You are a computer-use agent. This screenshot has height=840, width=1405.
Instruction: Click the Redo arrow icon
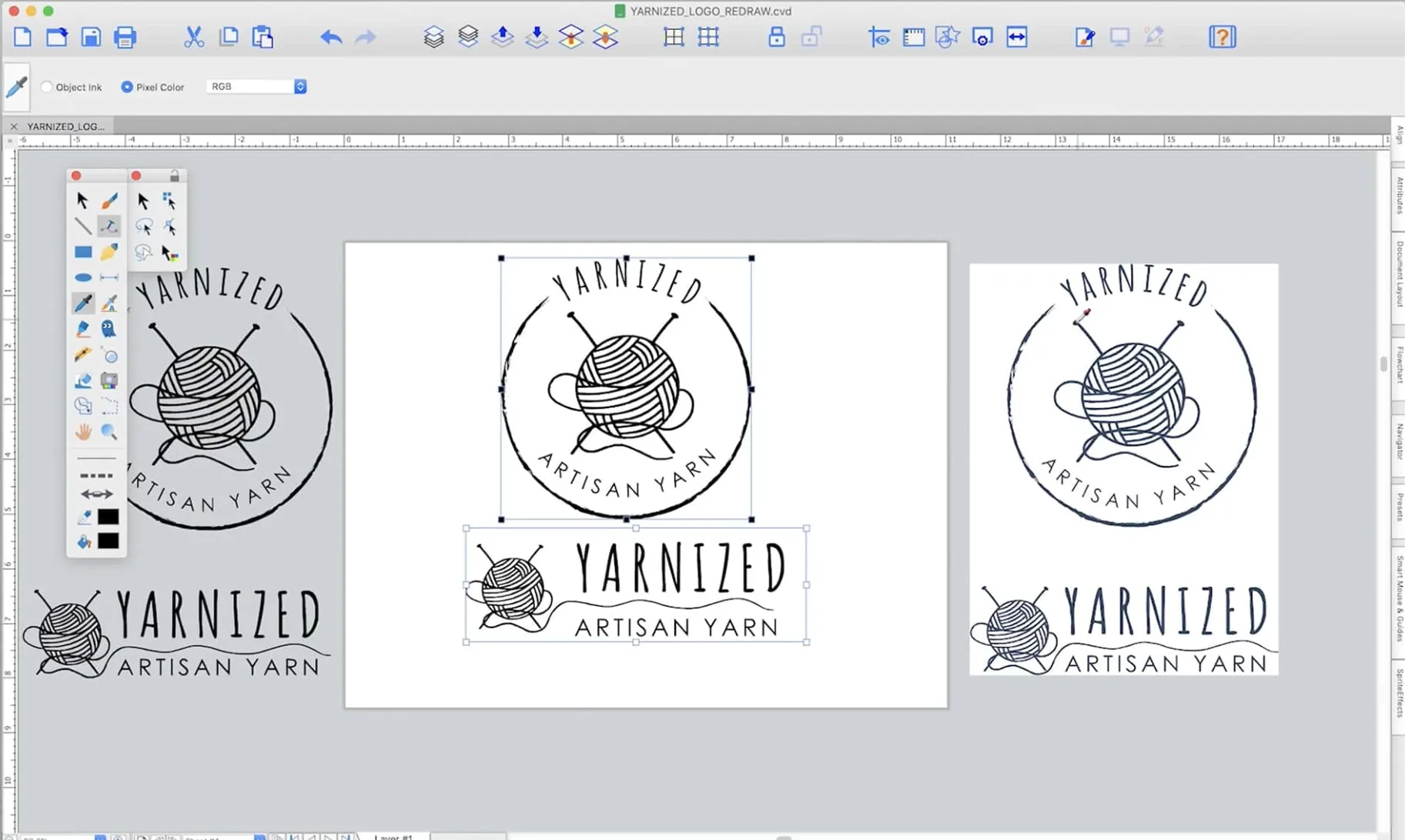[365, 37]
